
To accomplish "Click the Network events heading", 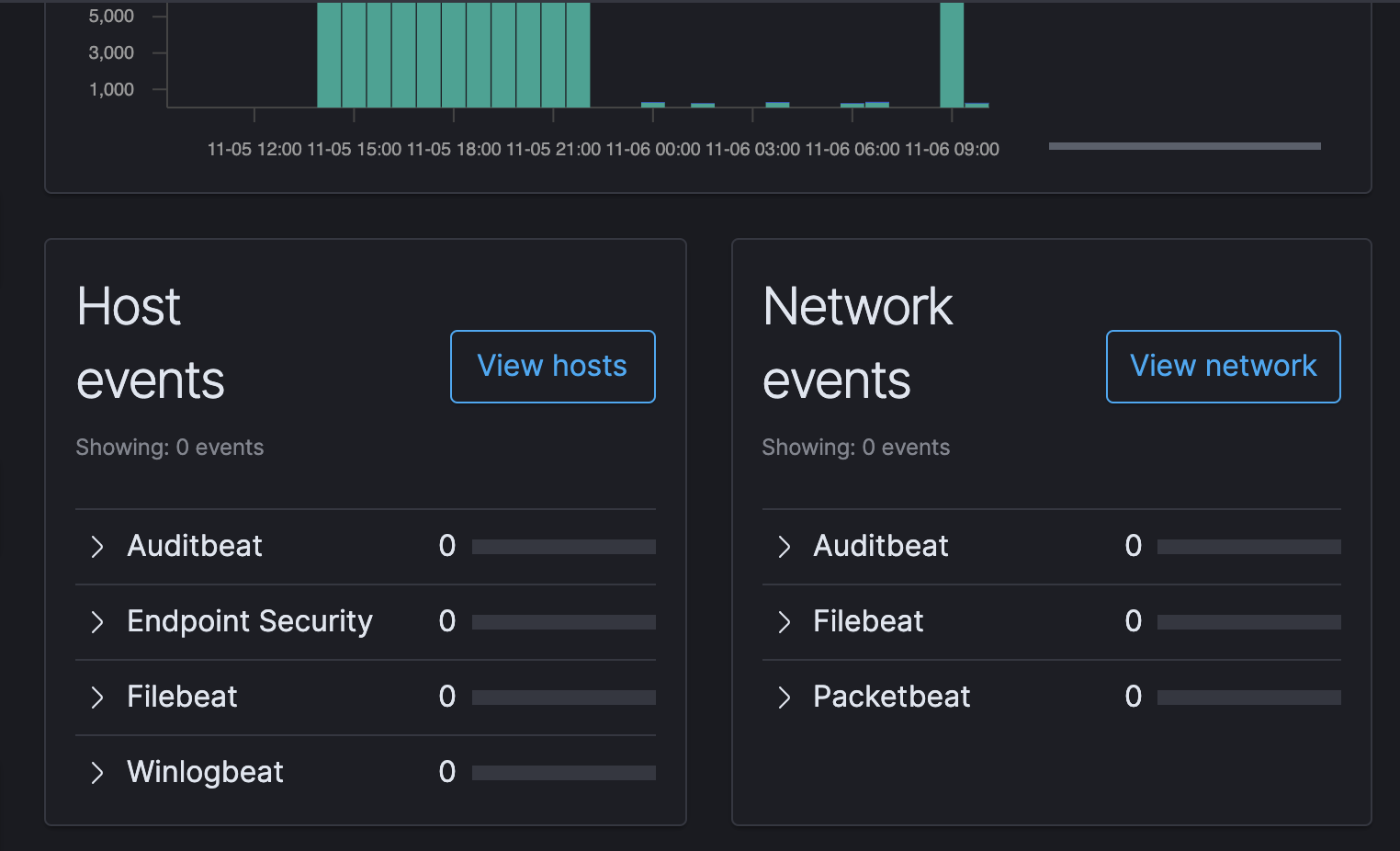I will click(858, 343).
